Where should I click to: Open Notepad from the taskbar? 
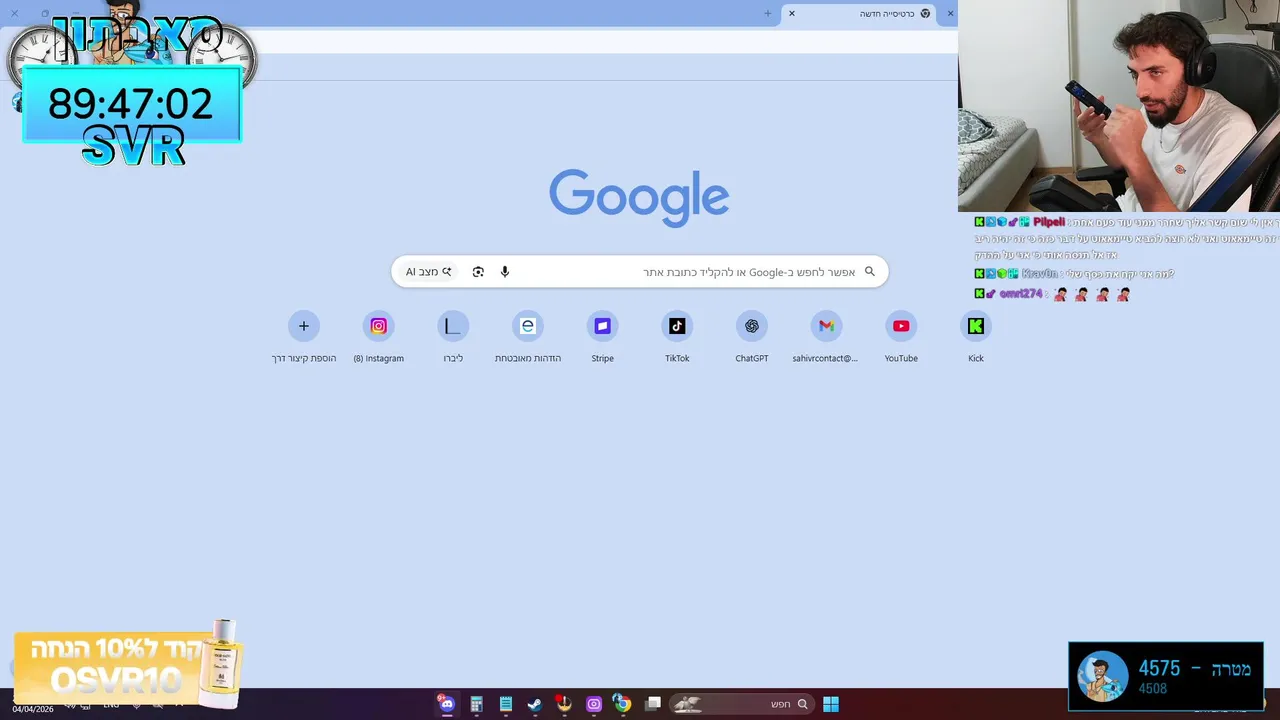pyautogui.click(x=506, y=704)
